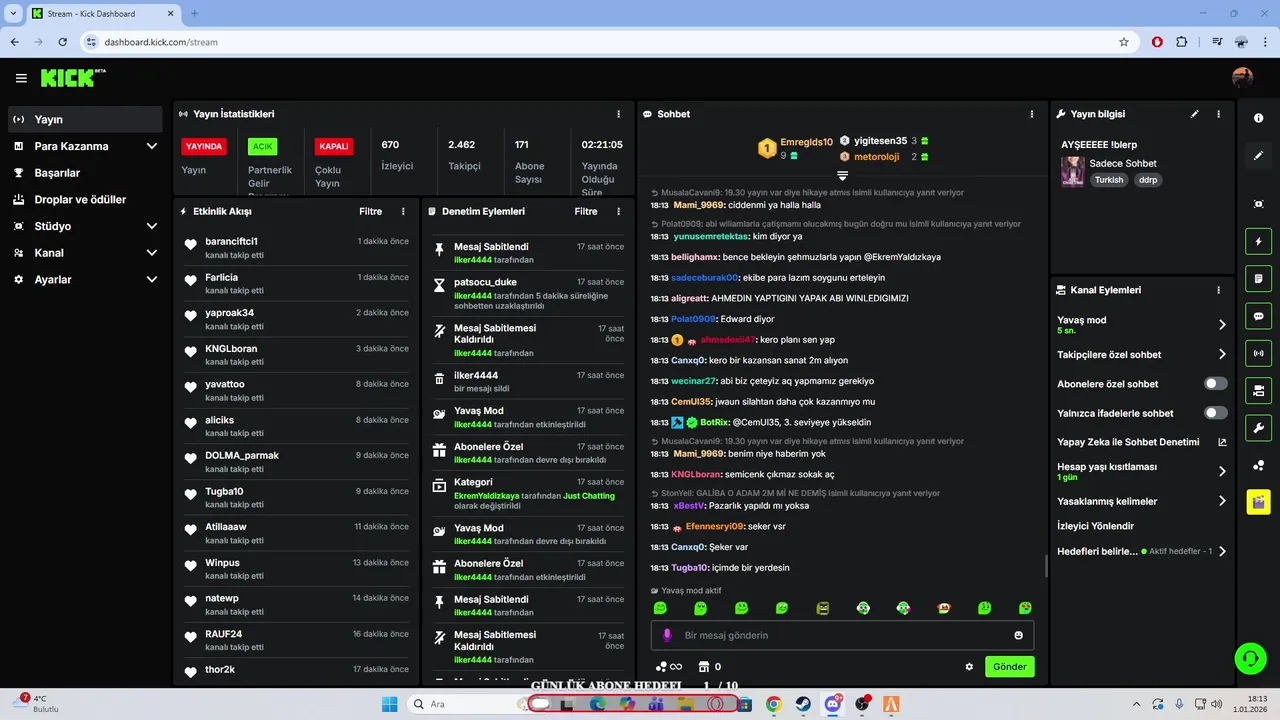1280x720 pixels.
Task: Open the Etkinlik Akışı Filtre button
Action: click(370, 212)
